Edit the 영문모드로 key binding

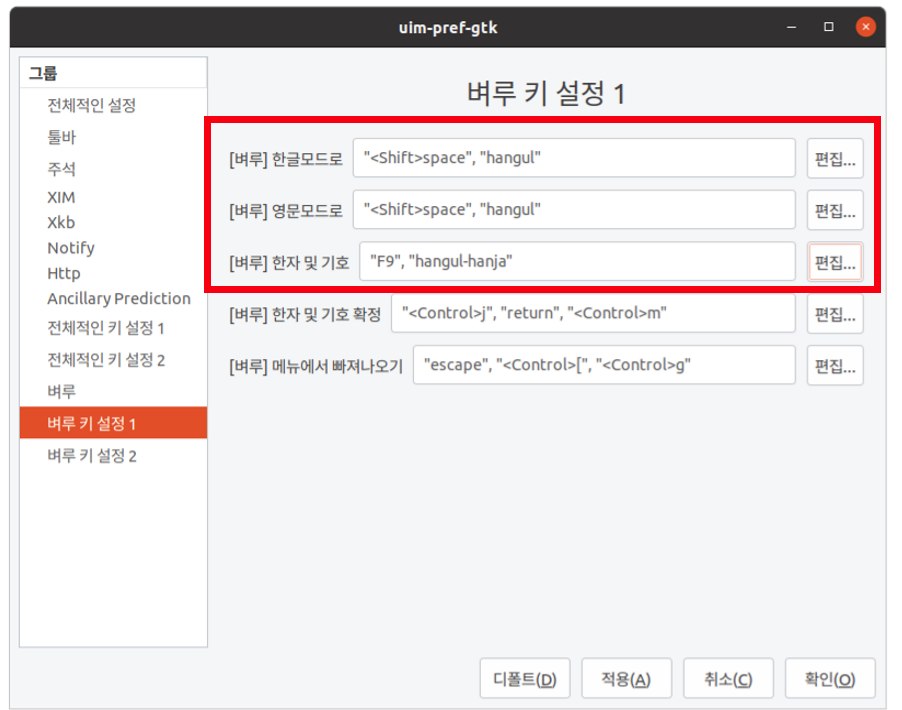(835, 210)
